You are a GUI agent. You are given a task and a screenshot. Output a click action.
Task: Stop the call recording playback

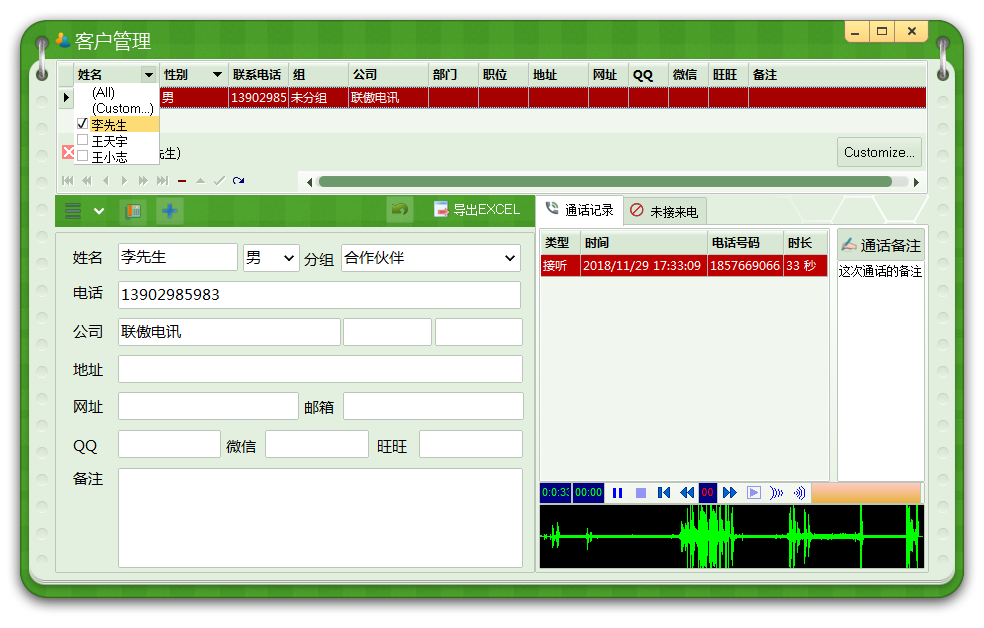point(641,493)
